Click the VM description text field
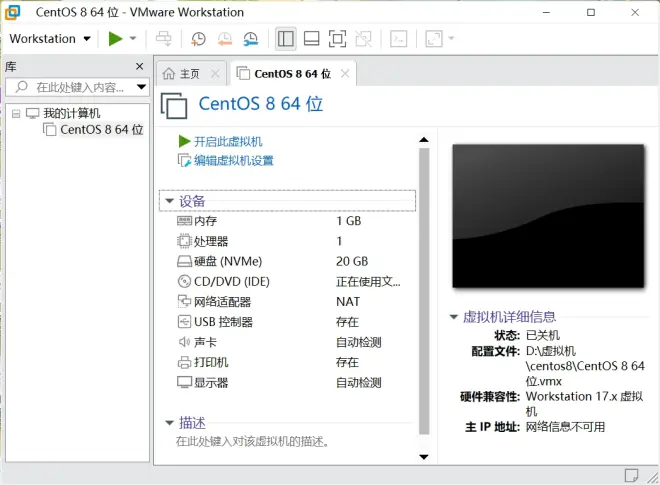 coord(253,441)
